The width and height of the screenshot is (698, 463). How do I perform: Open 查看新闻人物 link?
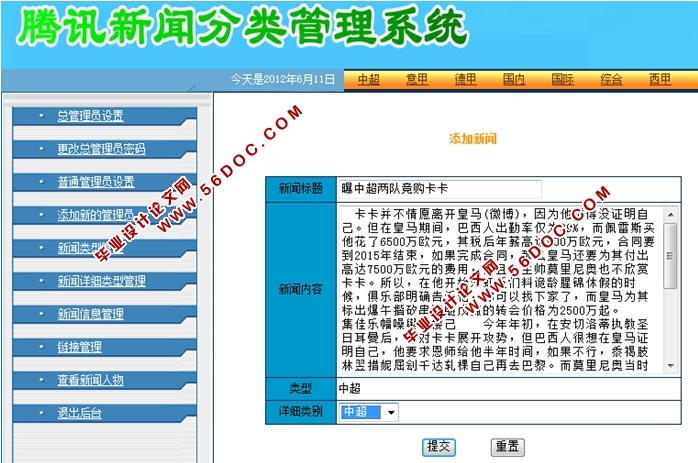click(x=90, y=380)
